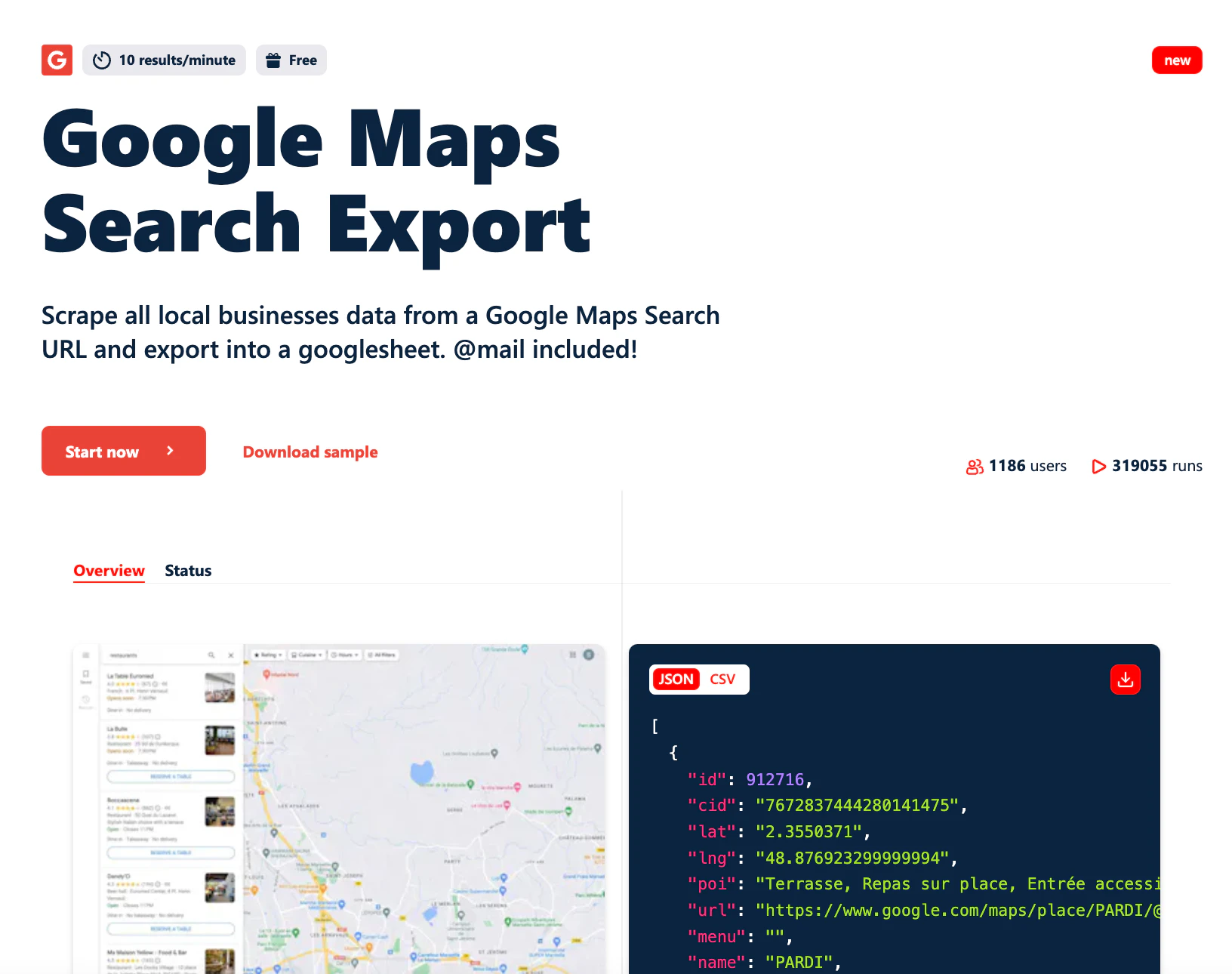Image resolution: width=1232 pixels, height=974 pixels.
Task: Click the red download icon on the output panel
Action: (1125, 680)
